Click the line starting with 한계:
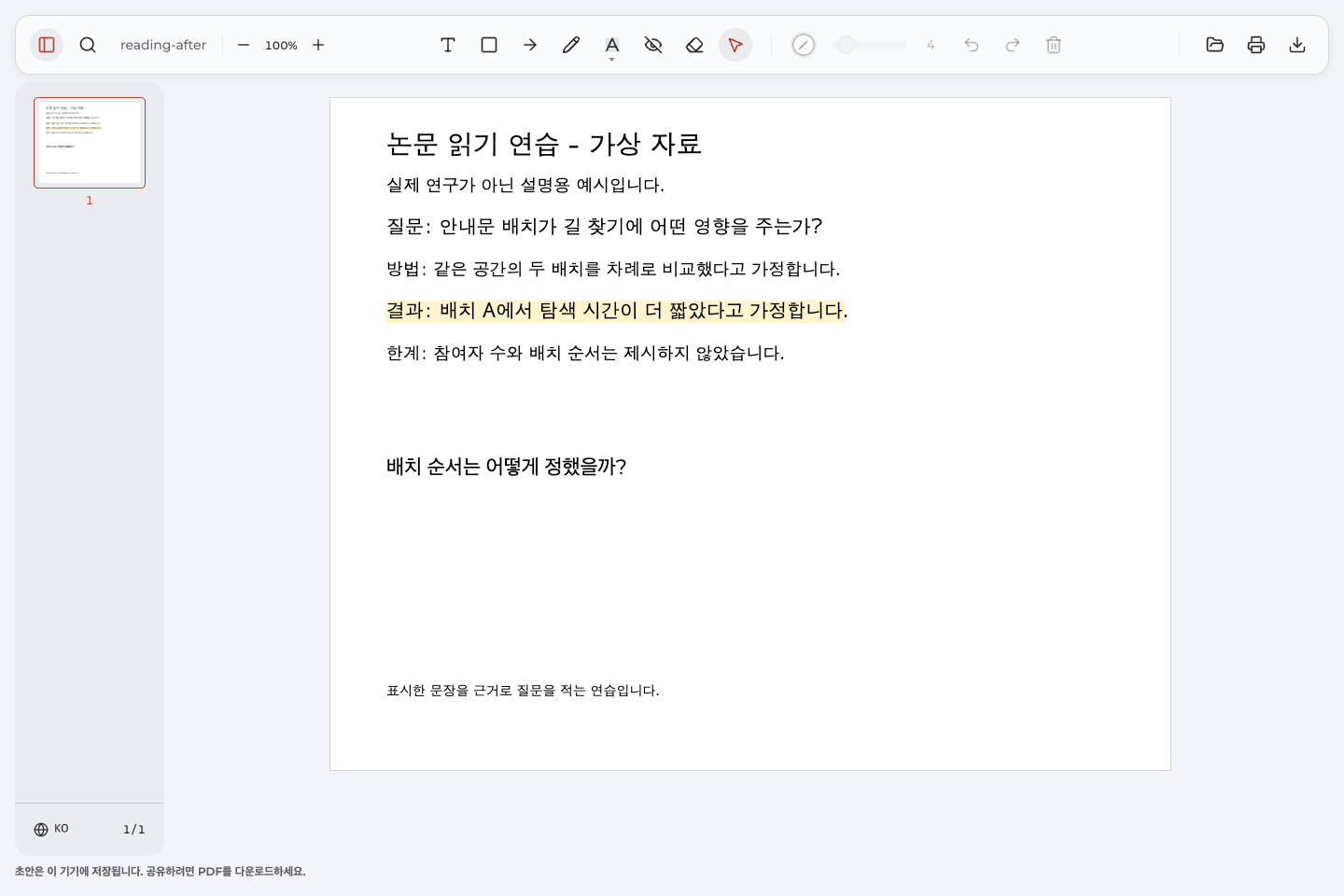The width and height of the screenshot is (1344, 896). (585, 353)
